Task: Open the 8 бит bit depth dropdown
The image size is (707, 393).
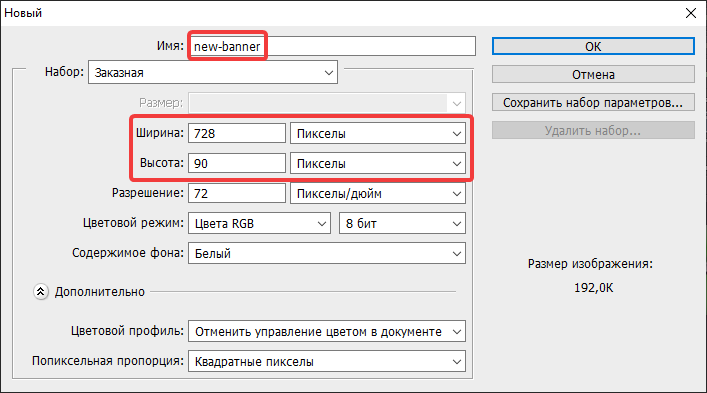Action: pos(402,224)
